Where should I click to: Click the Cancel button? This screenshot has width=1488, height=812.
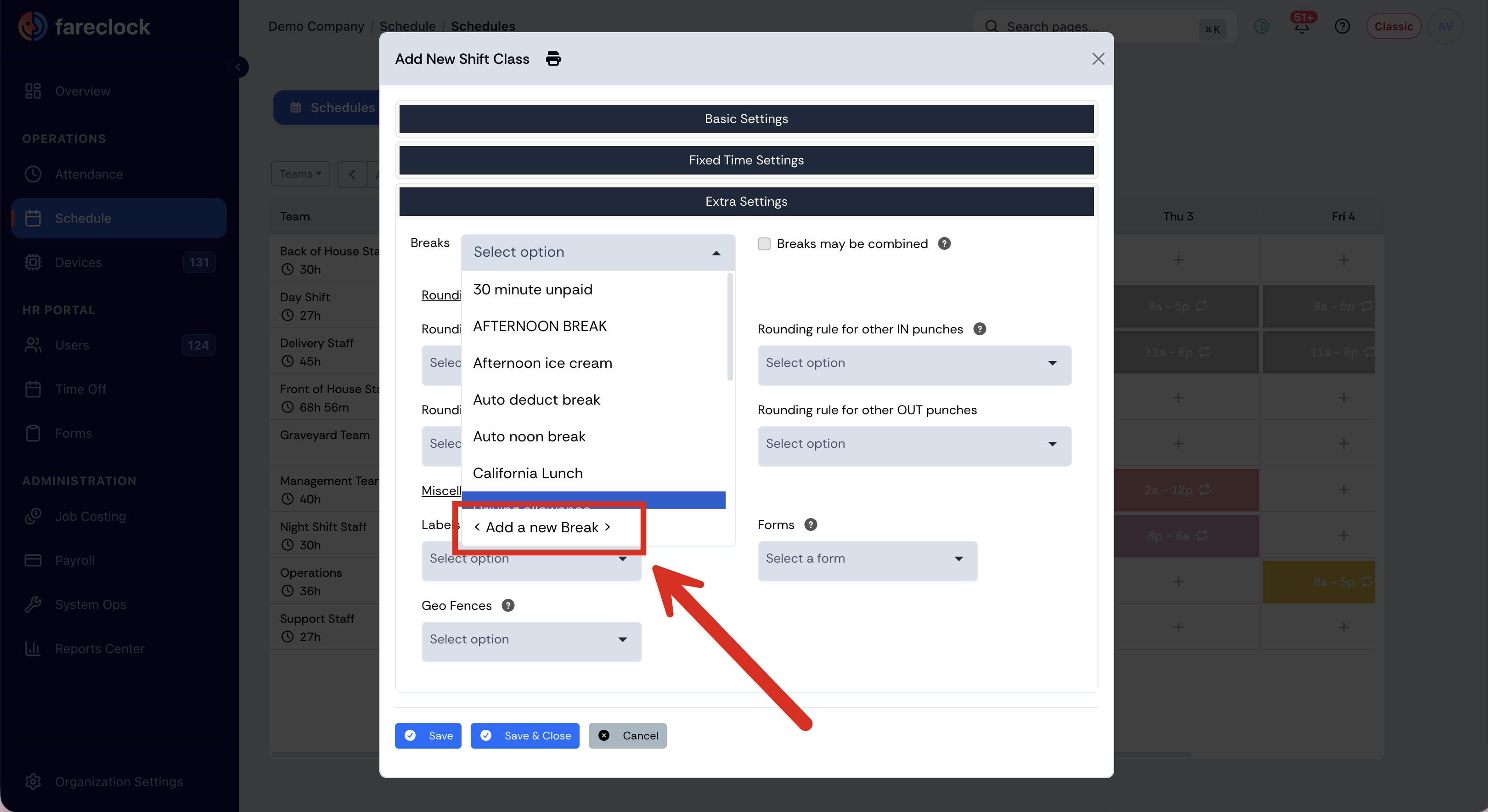click(627, 736)
